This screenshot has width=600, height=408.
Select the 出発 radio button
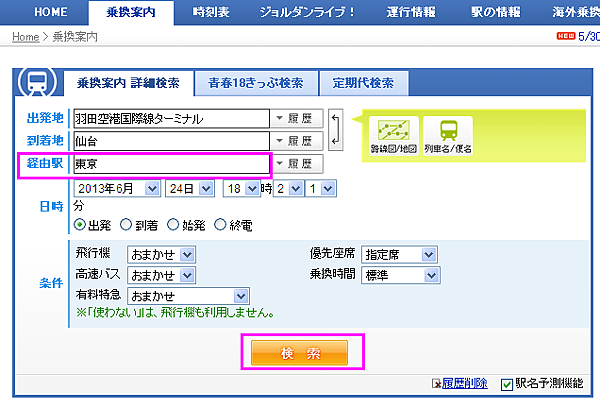[80, 225]
